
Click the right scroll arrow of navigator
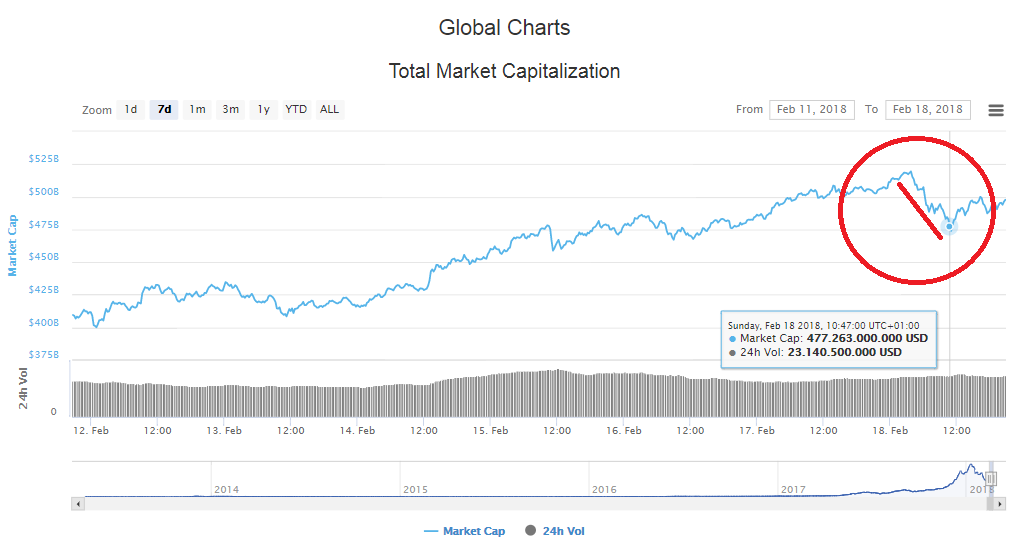tap(1001, 504)
